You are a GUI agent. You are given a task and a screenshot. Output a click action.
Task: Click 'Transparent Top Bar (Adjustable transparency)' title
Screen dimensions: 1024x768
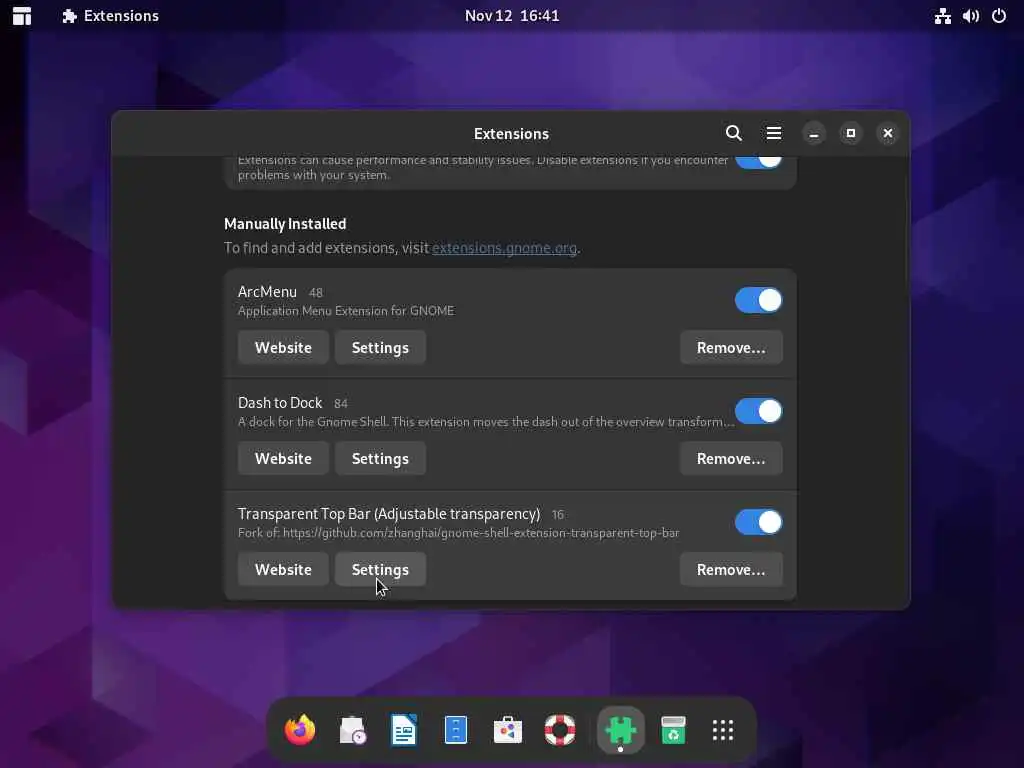(389, 514)
